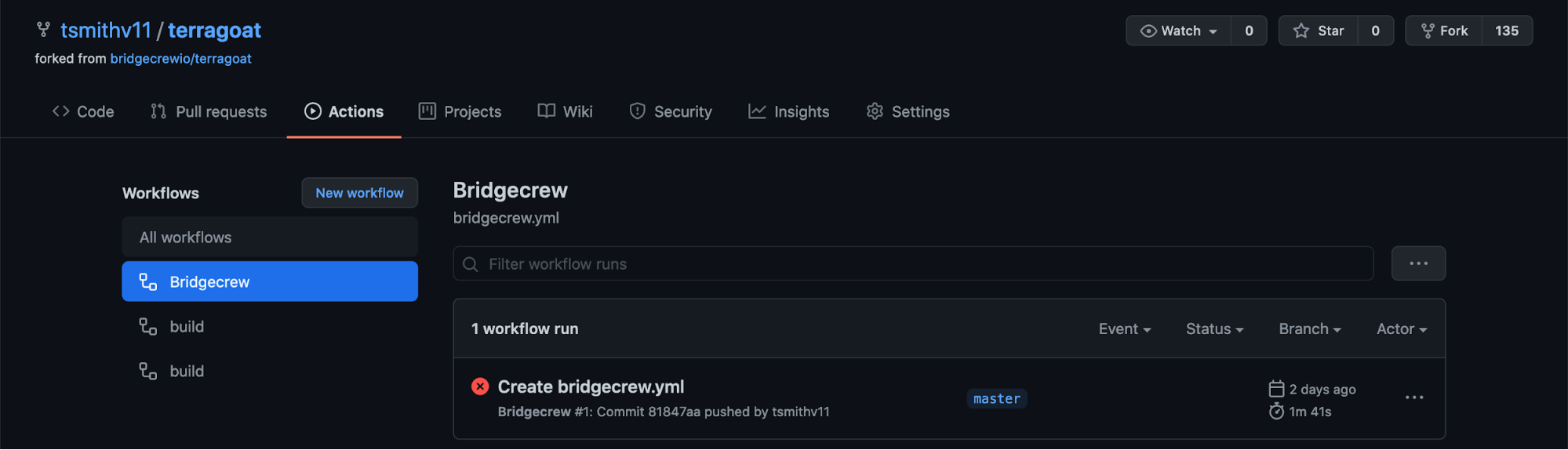Click the Bridgecrew workflow icon in sidebar
The image size is (1568, 450).
pos(148,281)
